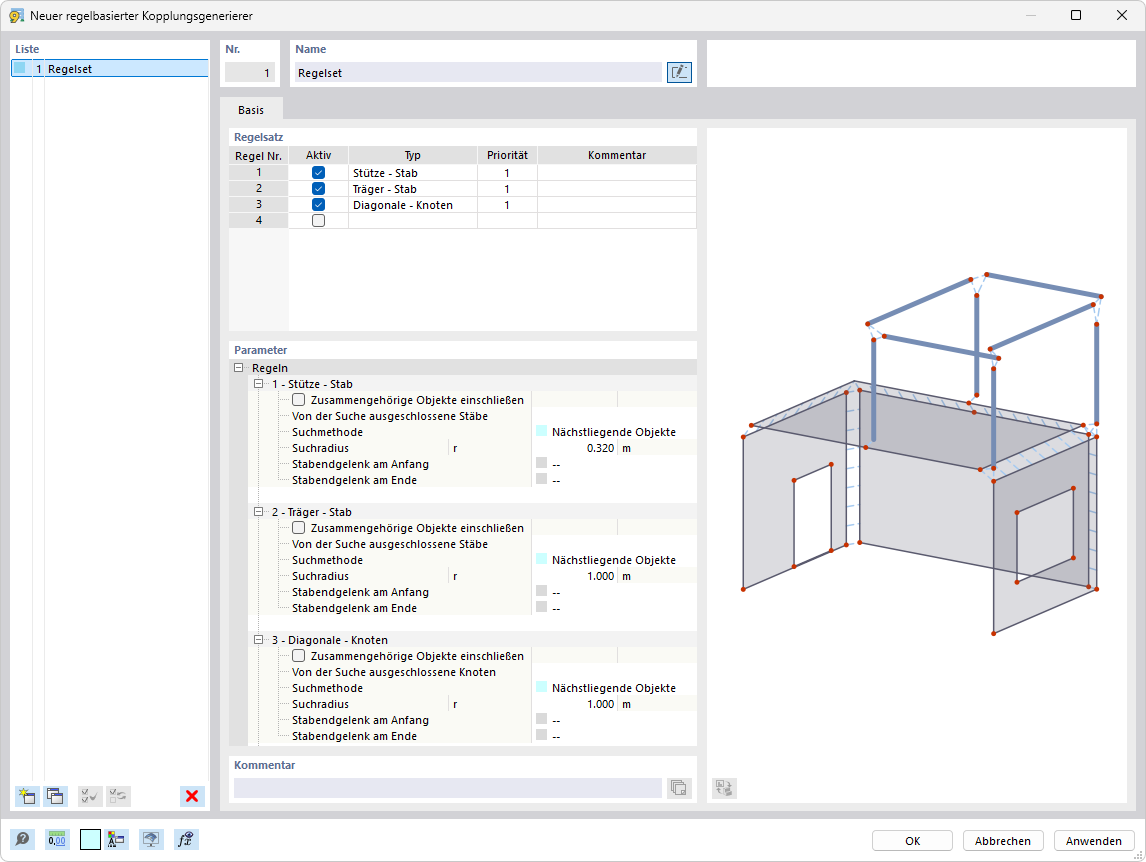The width and height of the screenshot is (1146, 862).
Task: Delete the rule set with the red X
Action: [192, 796]
